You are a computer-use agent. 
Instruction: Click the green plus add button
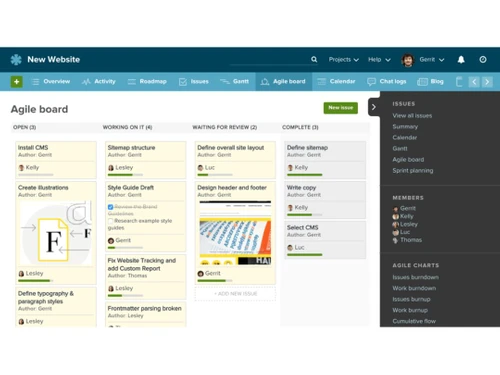[17, 82]
